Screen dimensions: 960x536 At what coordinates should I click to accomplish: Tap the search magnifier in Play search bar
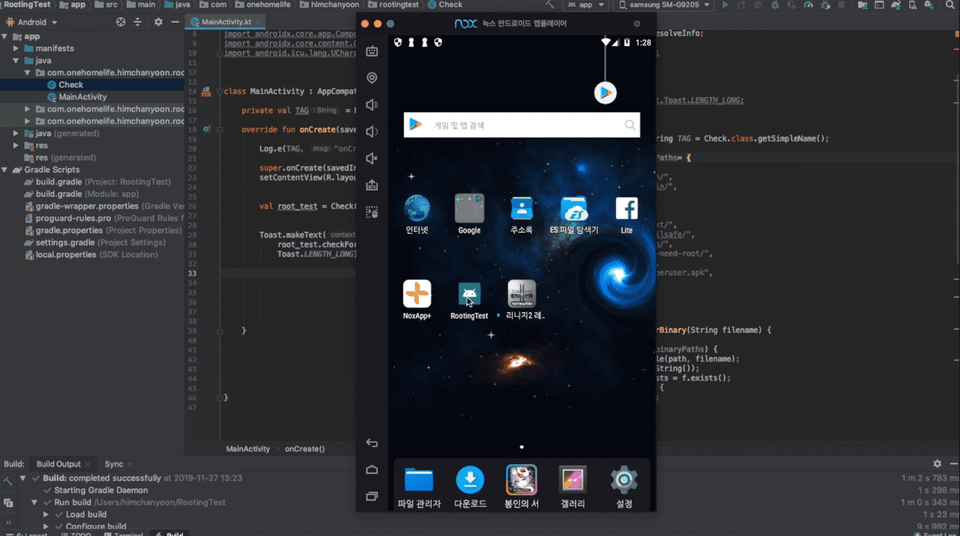[x=629, y=125]
